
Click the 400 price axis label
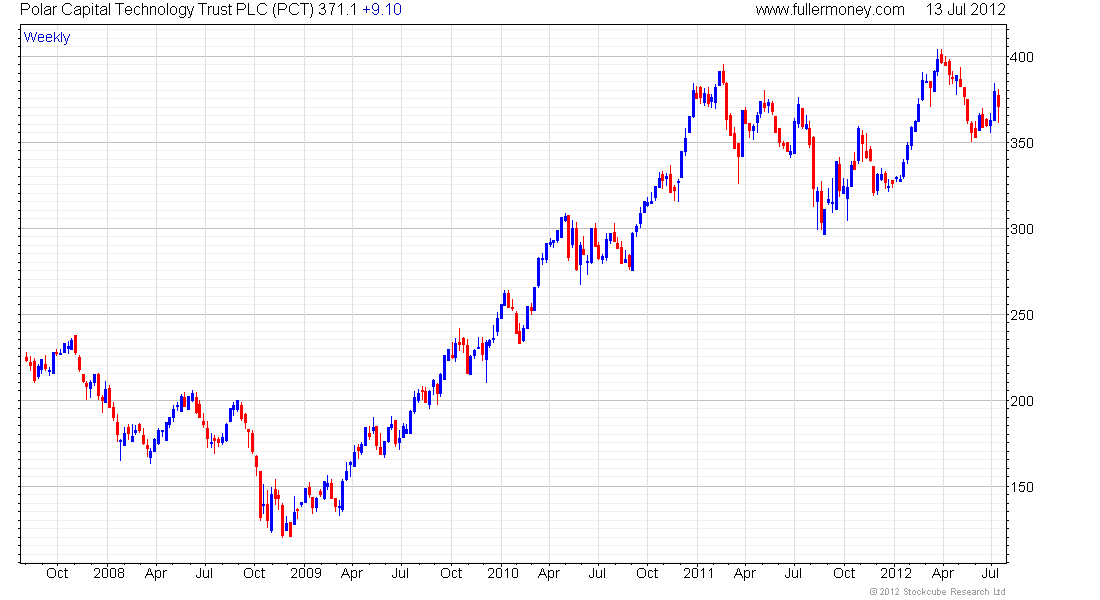click(1021, 58)
